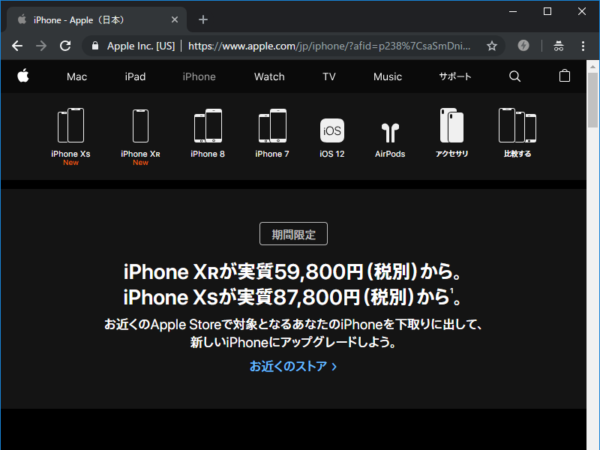Open the サポート menu item
This screenshot has height=450, width=600.
pyautogui.click(x=455, y=76)
